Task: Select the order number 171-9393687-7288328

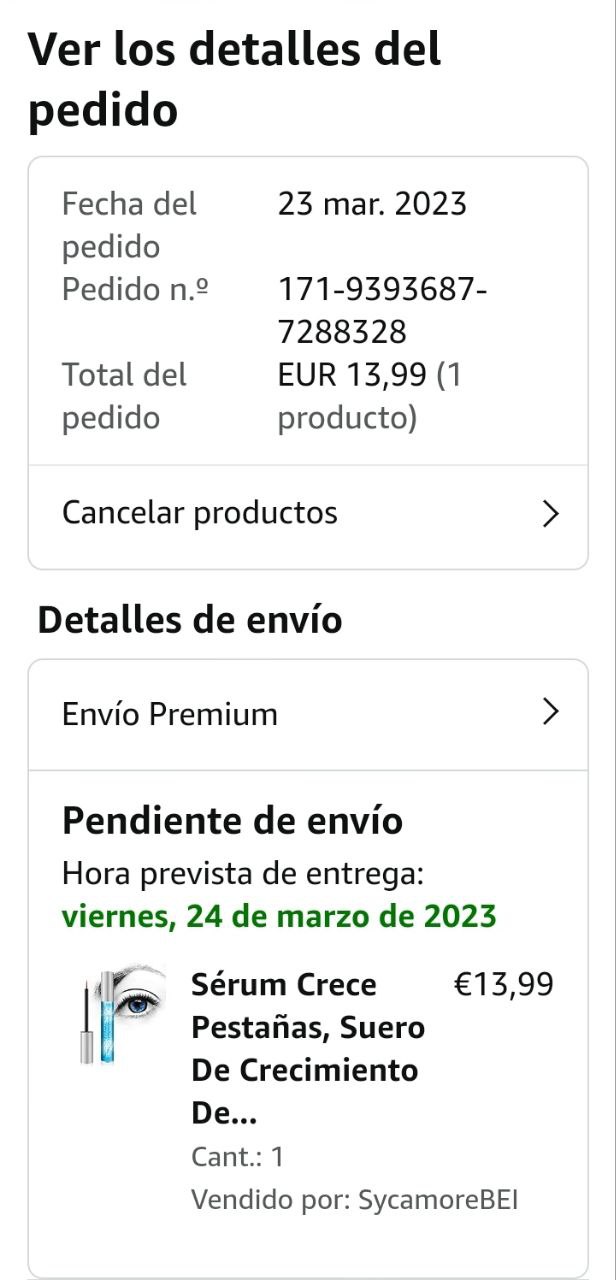Action: (x=382, y=310)
